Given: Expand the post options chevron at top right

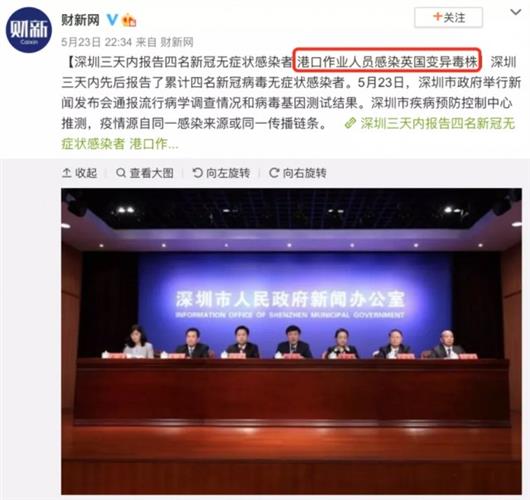Looking at the screenshot, I should click(515, 13).
